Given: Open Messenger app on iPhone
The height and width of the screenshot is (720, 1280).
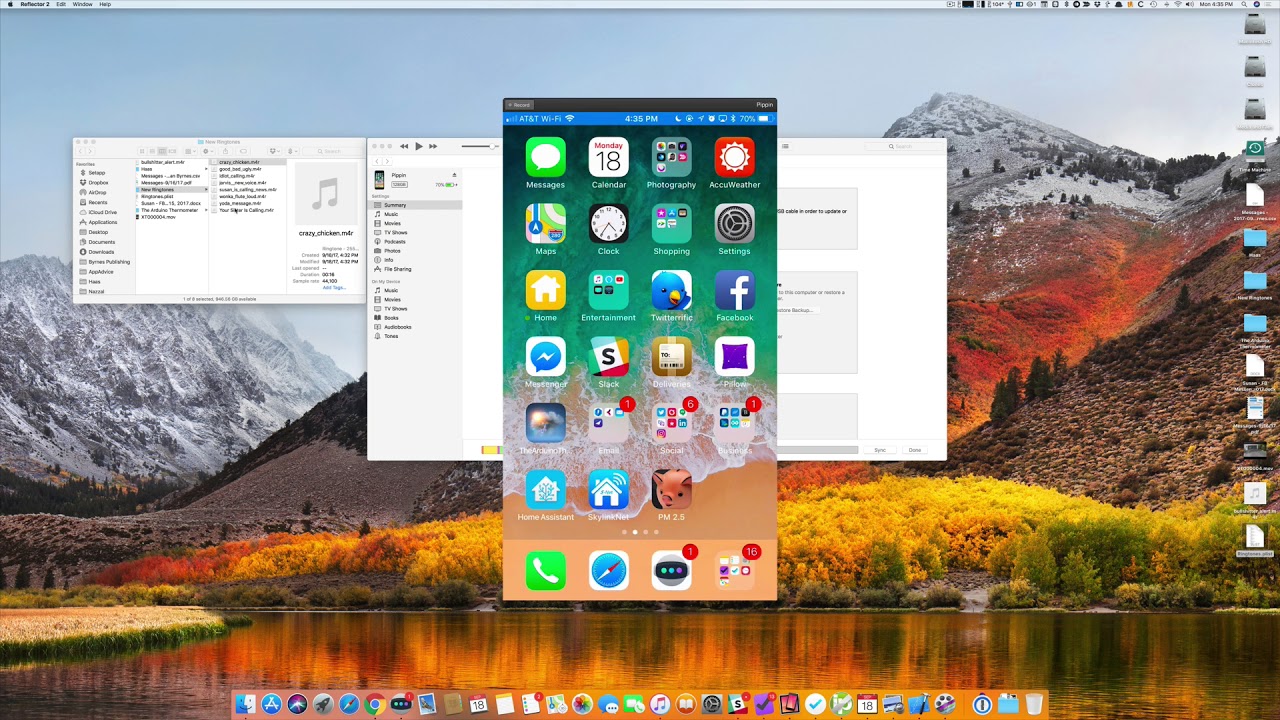Looking at the screenshot, I should coord(545,357).
